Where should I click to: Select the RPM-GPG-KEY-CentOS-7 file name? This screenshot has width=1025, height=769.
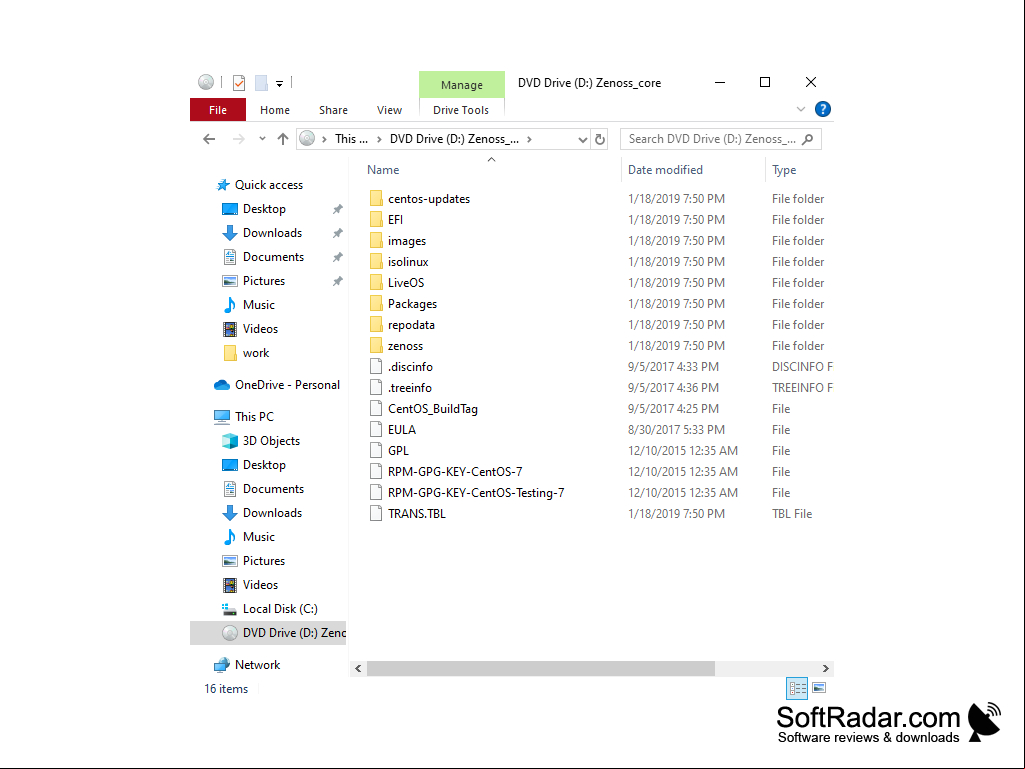click(455, 471)
